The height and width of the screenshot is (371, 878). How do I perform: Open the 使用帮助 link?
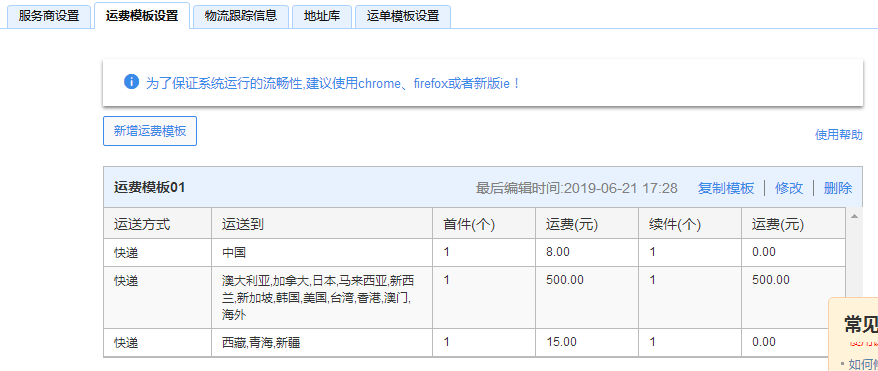838,135
